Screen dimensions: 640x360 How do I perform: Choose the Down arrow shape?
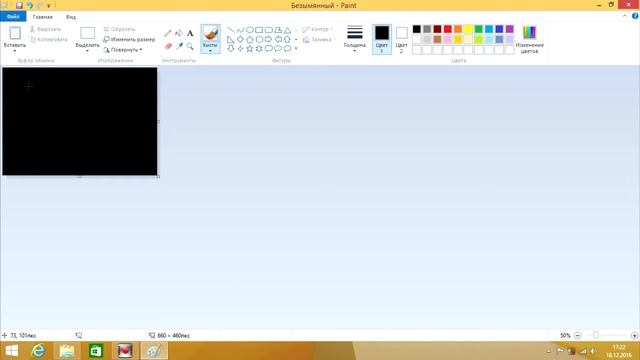click(x=231, y=49)
